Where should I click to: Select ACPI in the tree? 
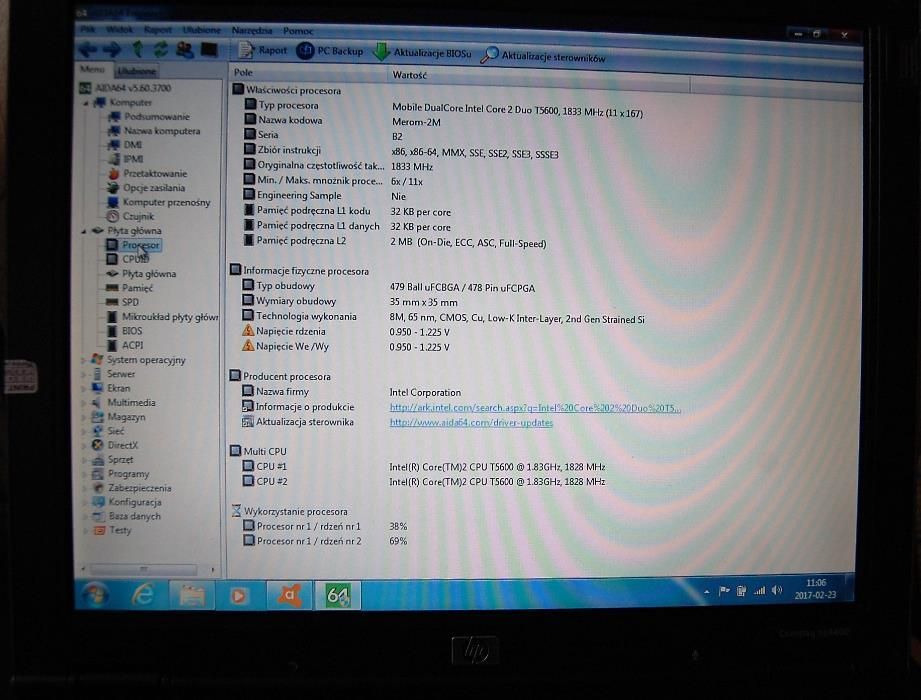point(125,346)
